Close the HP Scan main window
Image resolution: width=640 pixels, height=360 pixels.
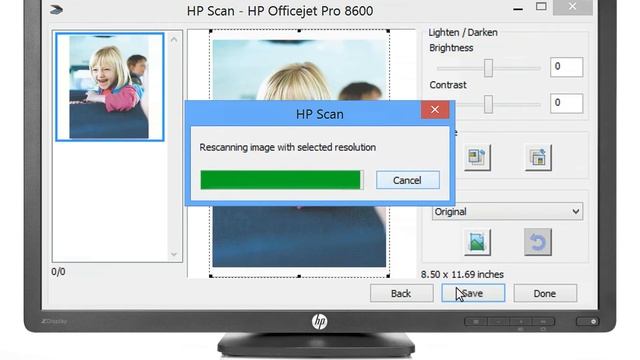coord(572,7)
